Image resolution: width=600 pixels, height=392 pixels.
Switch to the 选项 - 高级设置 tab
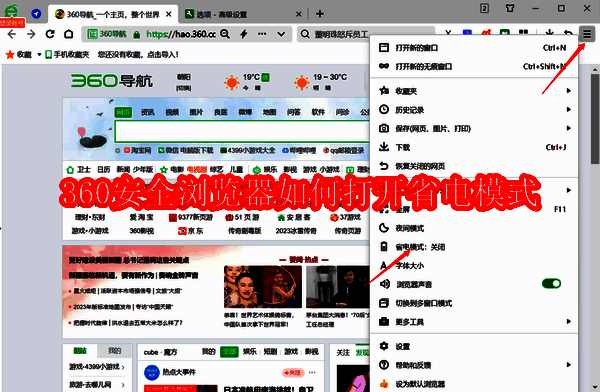(243, 14)
